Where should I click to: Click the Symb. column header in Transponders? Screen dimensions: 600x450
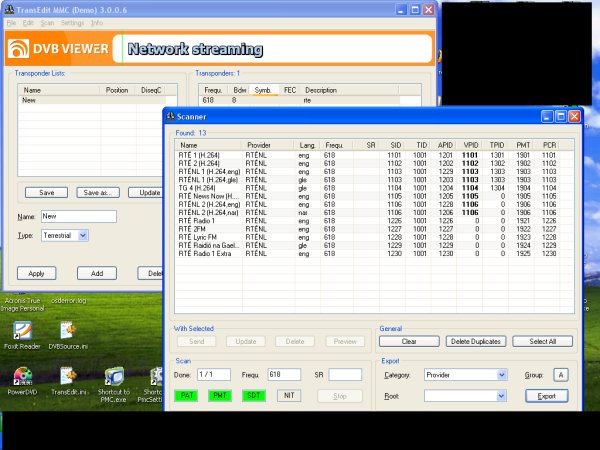[x=263, y=90]
